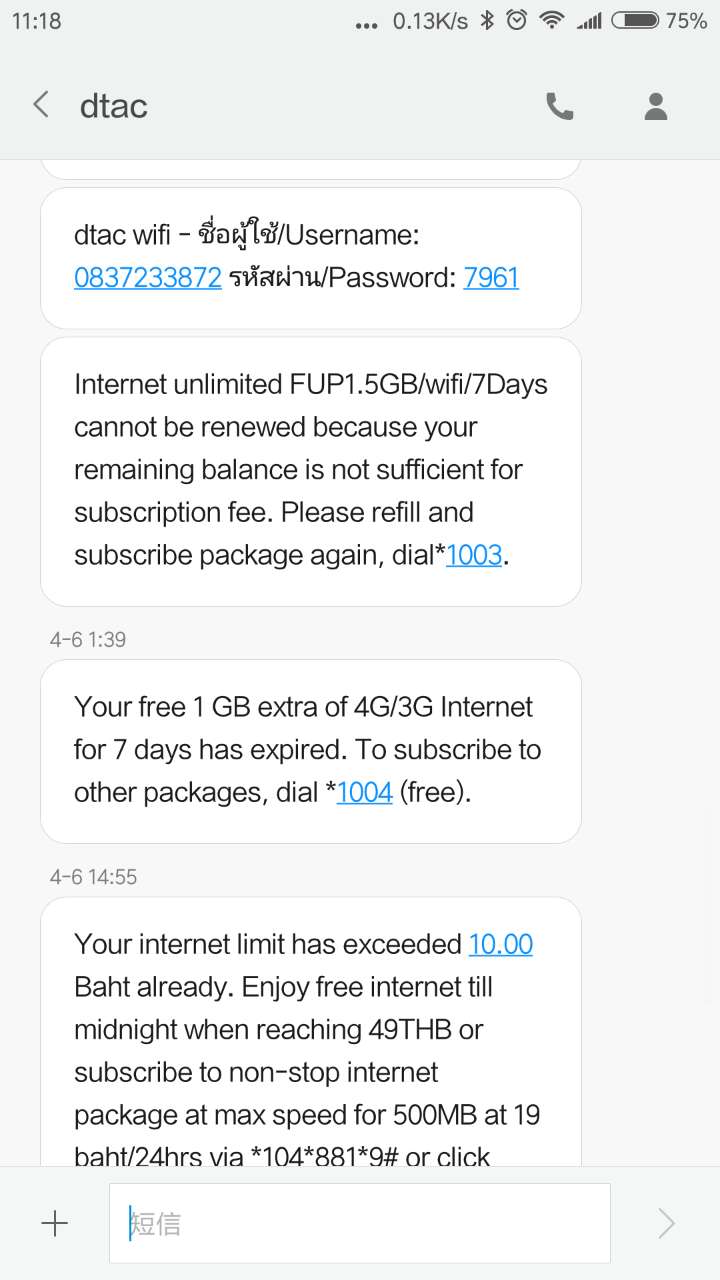The image size is (720, 1280).
Task: Tap the 10.00 amount link
Action: pos(500,944)
